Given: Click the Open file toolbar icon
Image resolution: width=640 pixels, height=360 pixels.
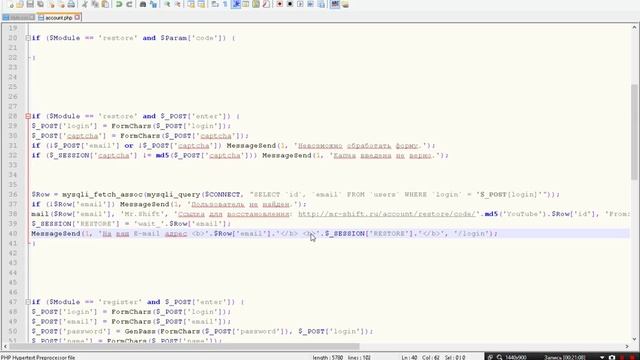Looking at the screenshot, I should (x=20, y=4).
